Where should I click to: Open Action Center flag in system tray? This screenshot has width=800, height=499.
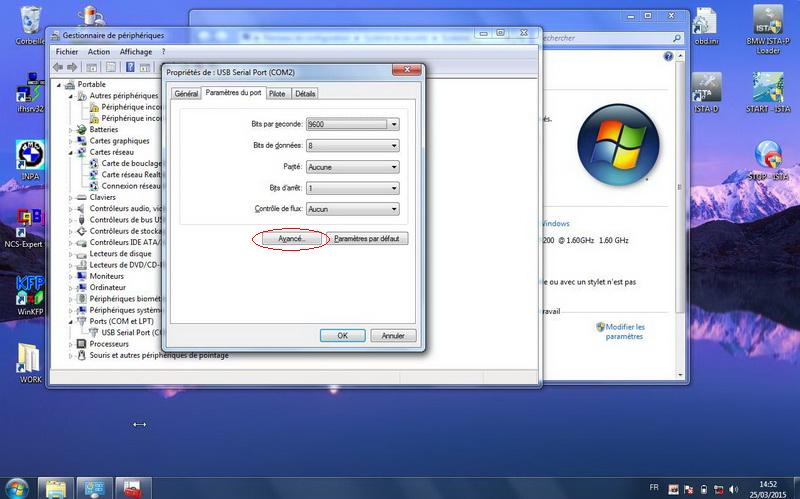(689, 489)
